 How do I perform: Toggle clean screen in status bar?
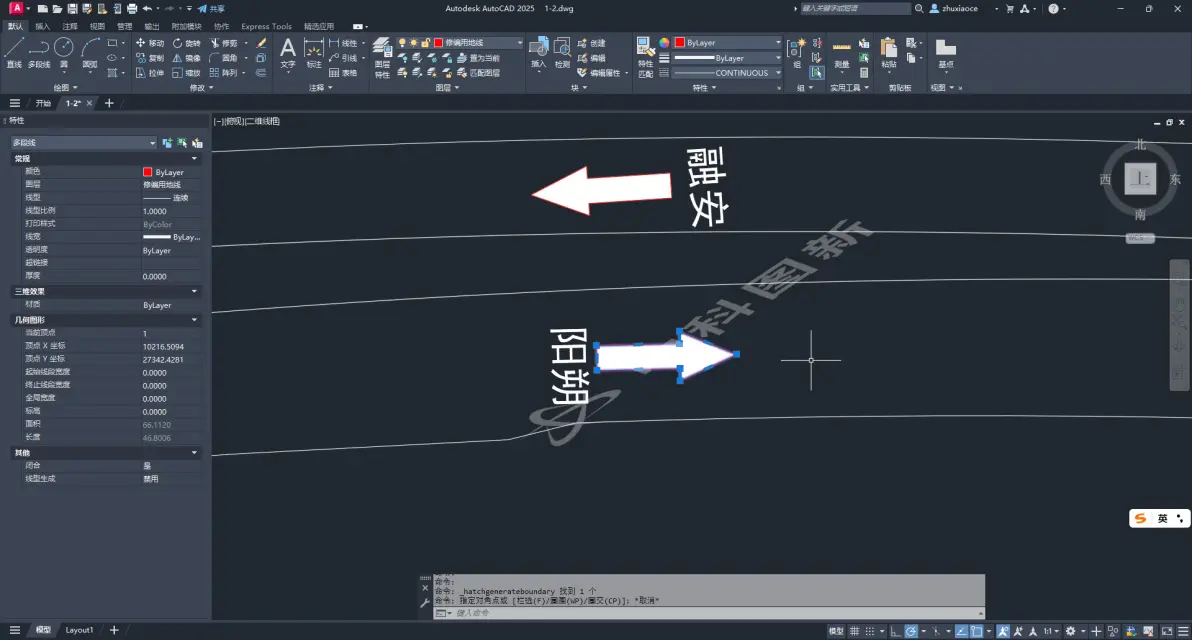(x=1167, y=631)
